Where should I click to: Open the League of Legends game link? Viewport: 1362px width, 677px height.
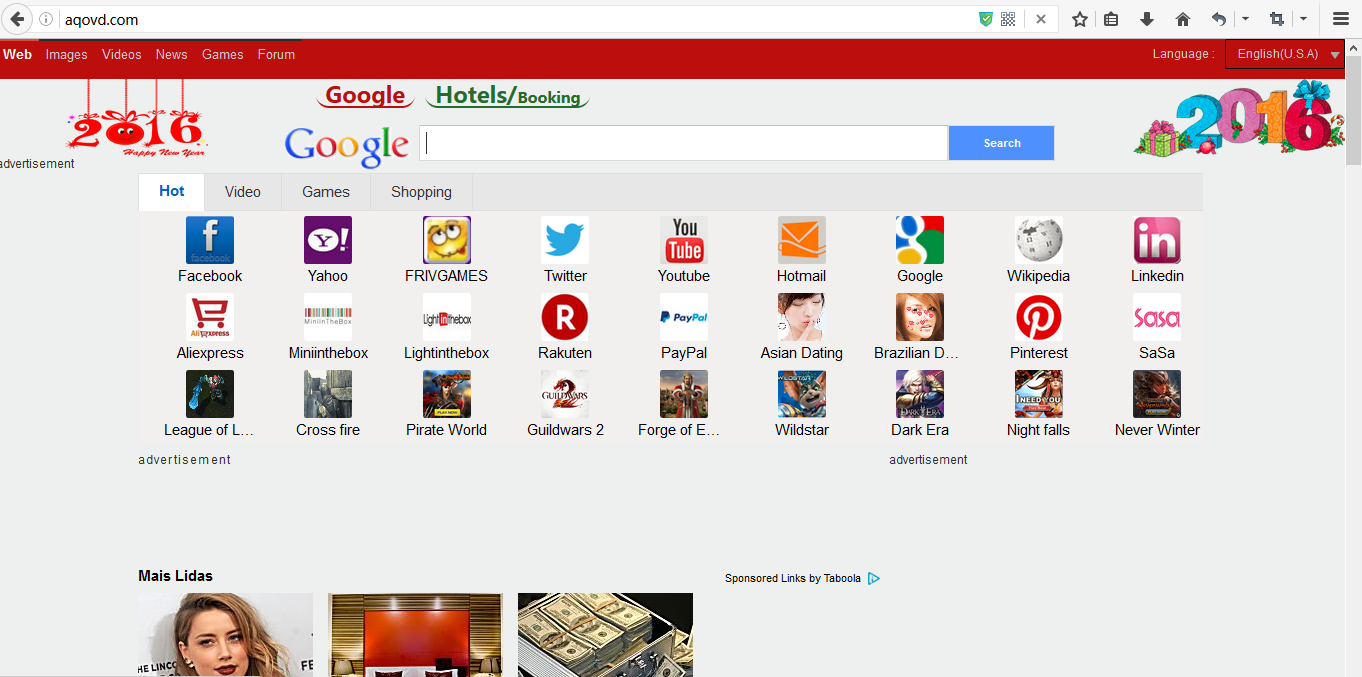click(x=209, y=430)
